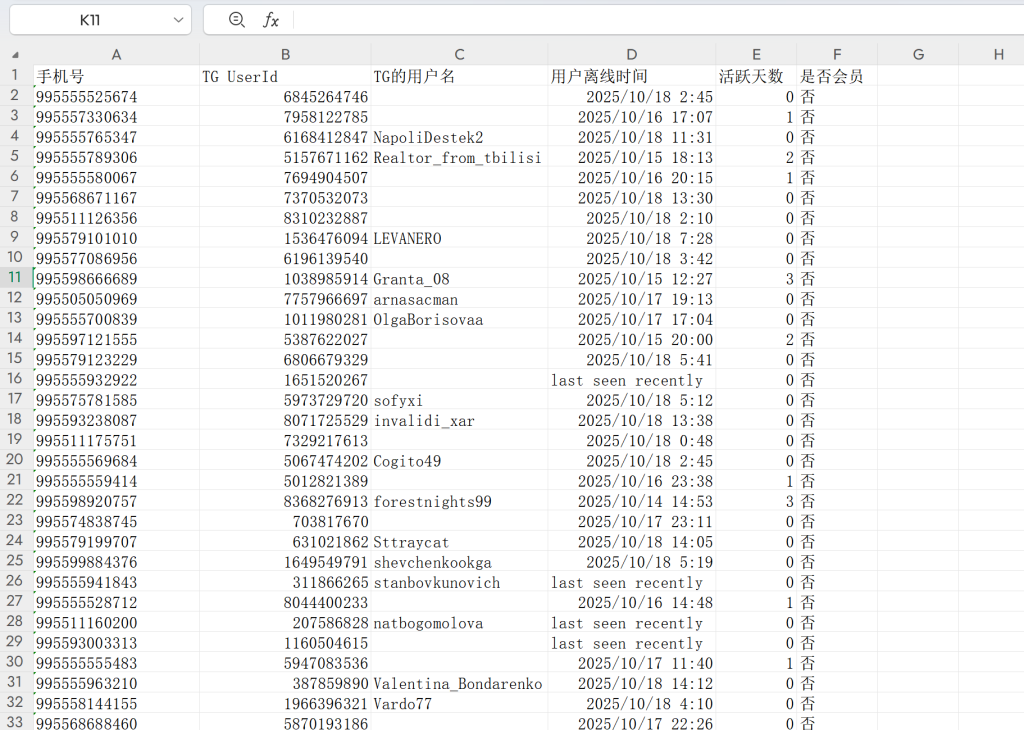
Task: Select phone number cell 995555525674
Action: [x=116, y=97]
